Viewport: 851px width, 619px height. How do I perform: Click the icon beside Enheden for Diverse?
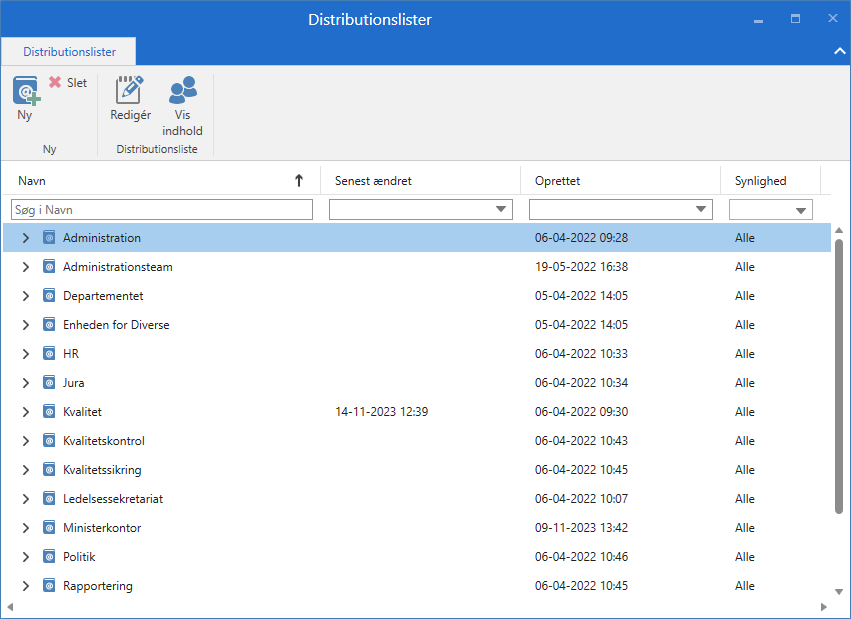coord(49,324)
